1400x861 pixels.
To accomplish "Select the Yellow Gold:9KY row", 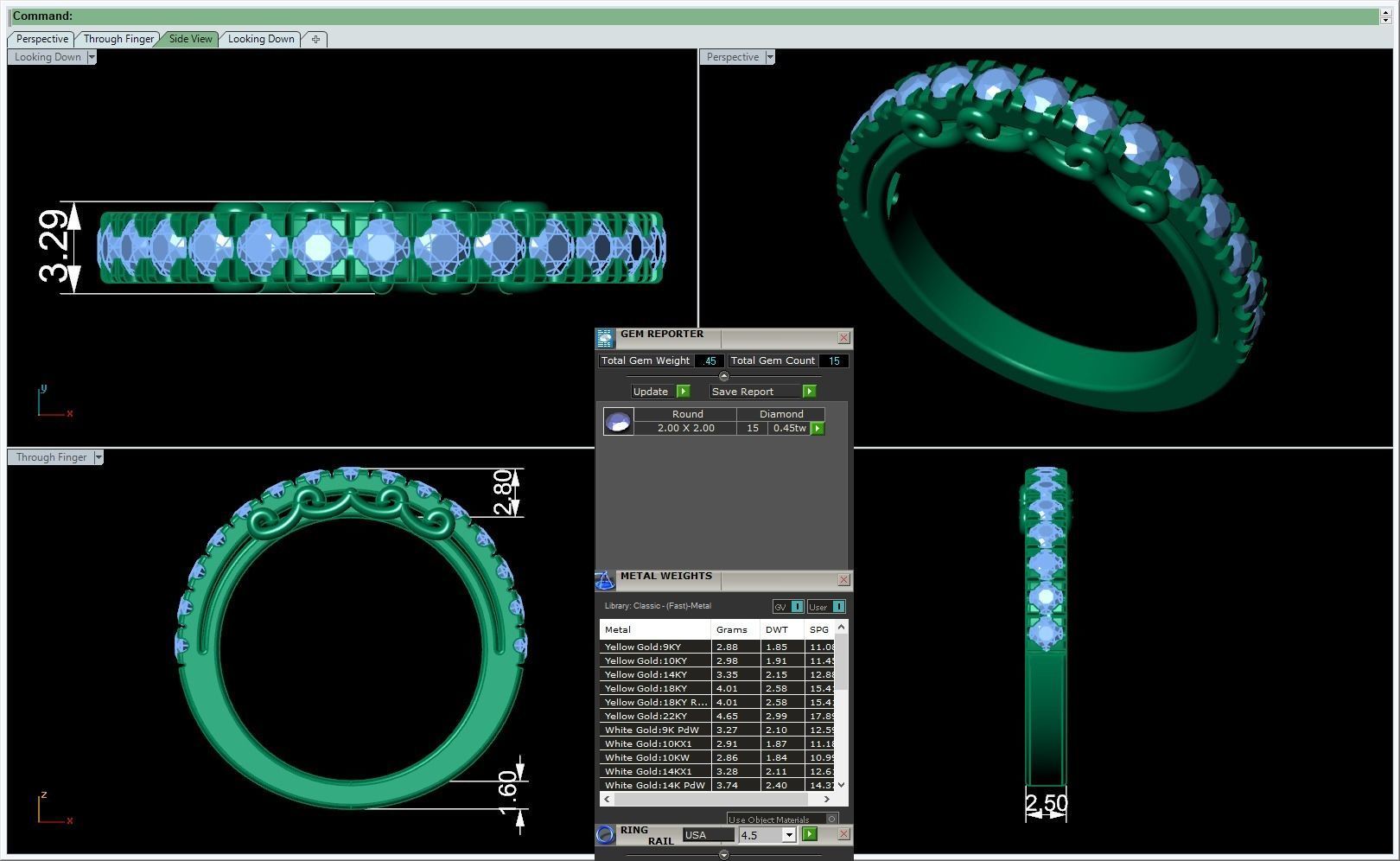I will click(717, 647).
